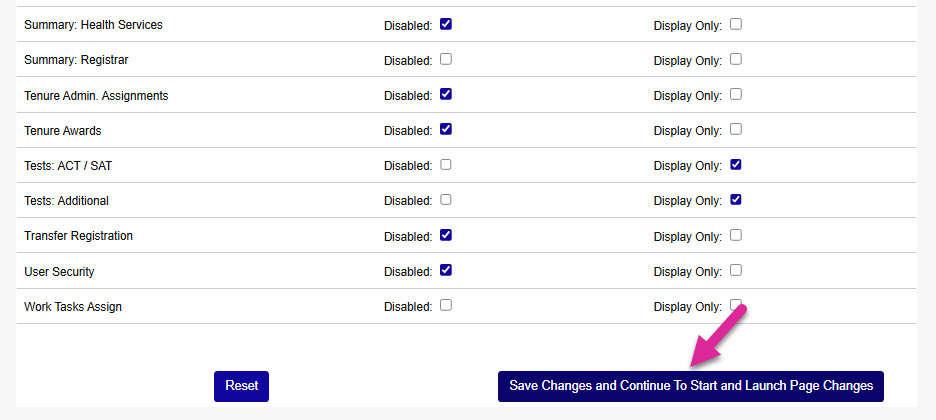The image size is (936, 420).
Task: Uncheck Display Only for Tests: Additional
Action: 736,199
